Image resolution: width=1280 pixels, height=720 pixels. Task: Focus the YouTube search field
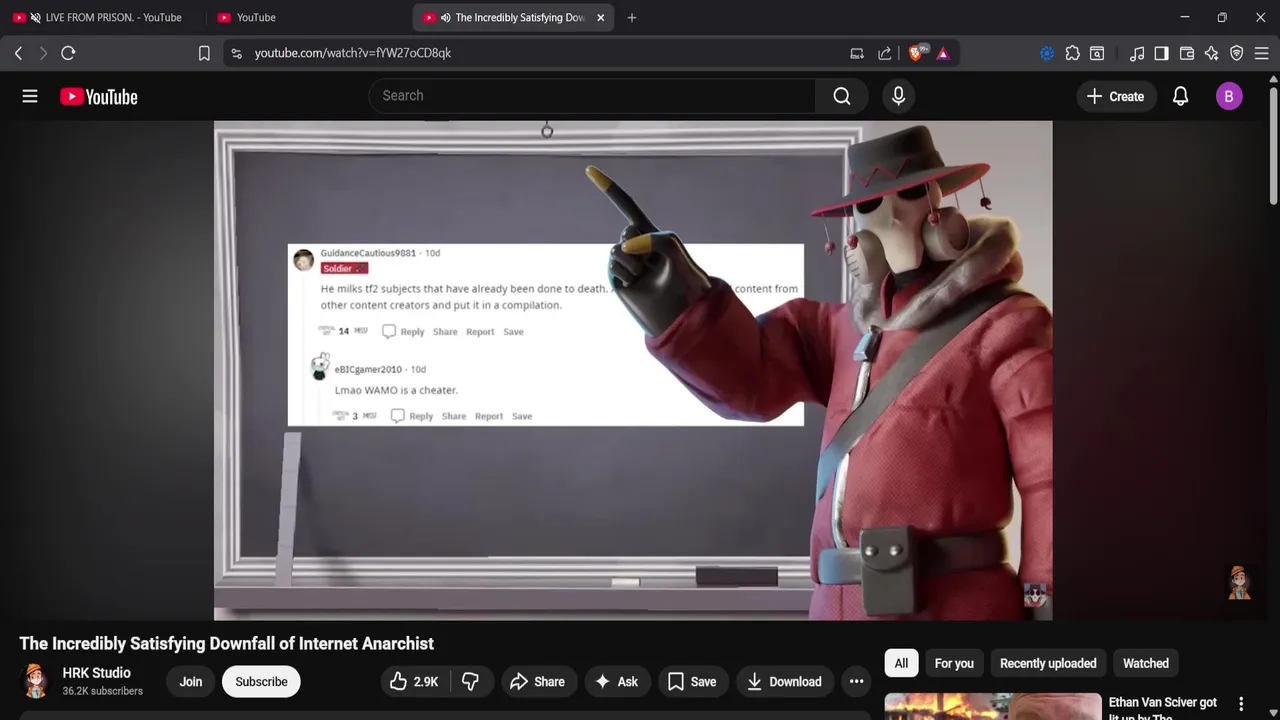592,96
